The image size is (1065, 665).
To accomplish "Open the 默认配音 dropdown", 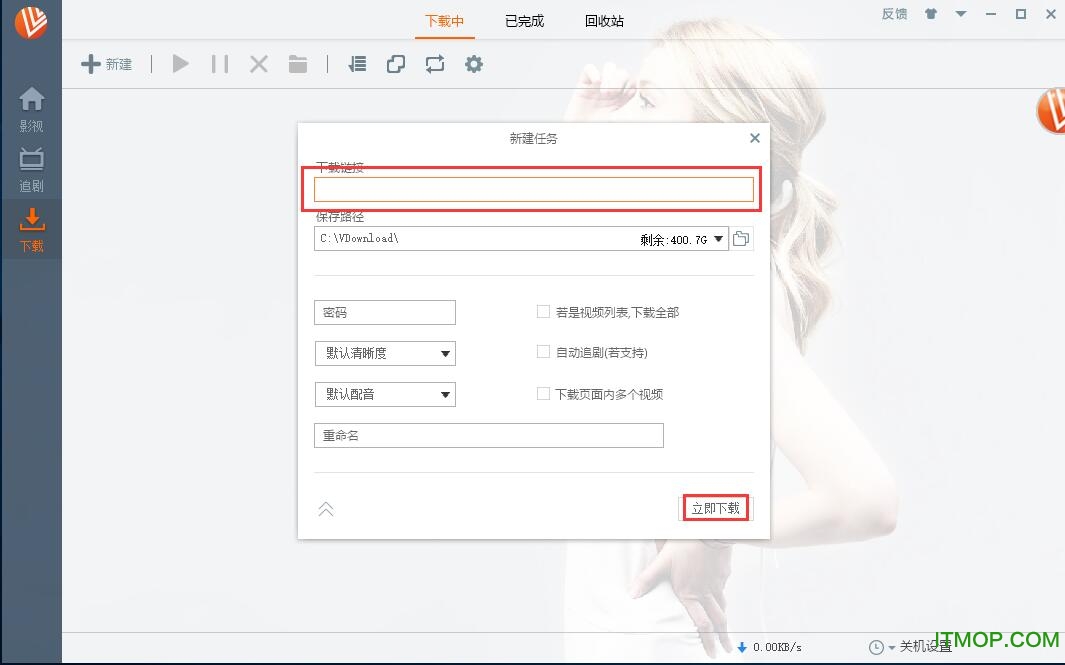I will 384,394.
